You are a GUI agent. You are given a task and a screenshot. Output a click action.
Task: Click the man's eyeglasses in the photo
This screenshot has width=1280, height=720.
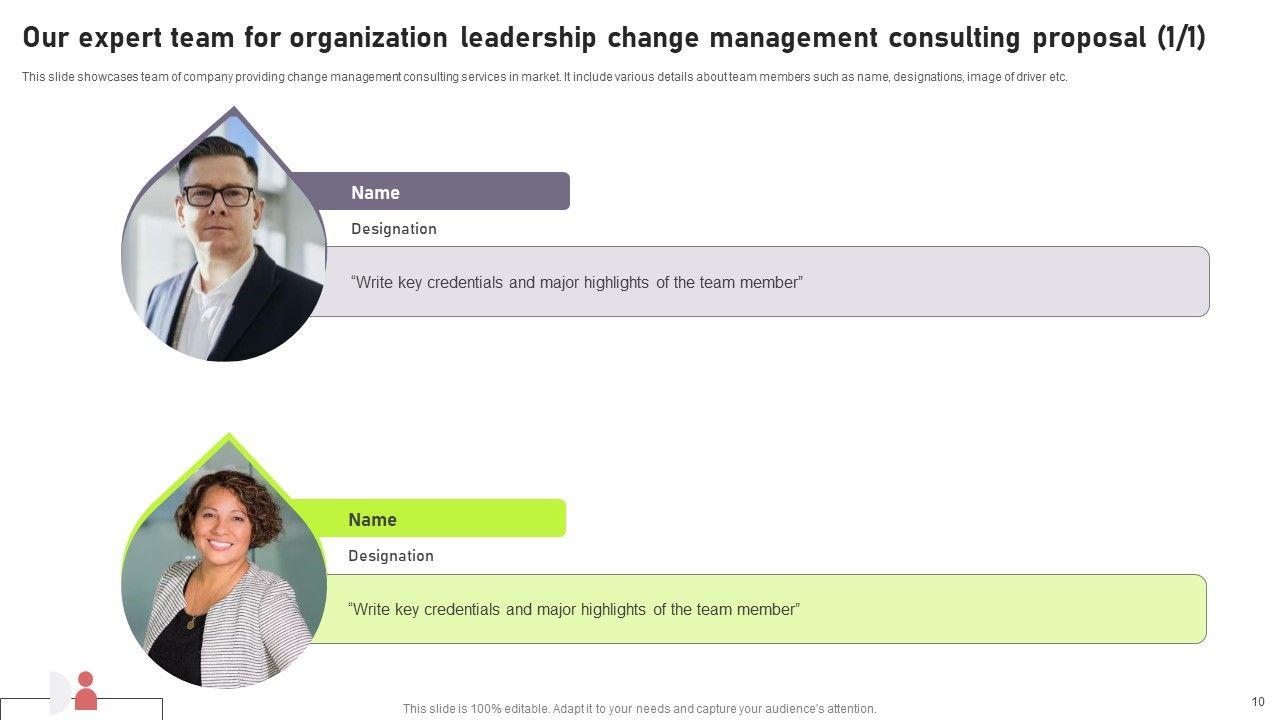(218, 195)
